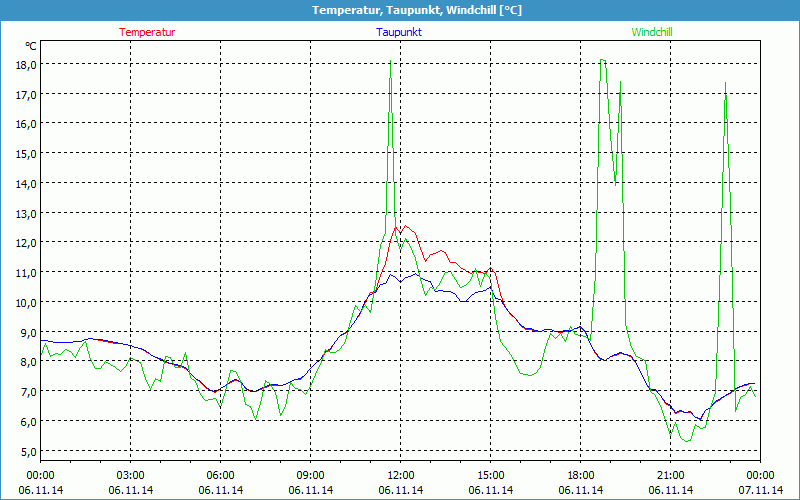Screen dimensions: 800x500
Task: Select the 5,0 value on the y-axis
Action: (26, 451)
